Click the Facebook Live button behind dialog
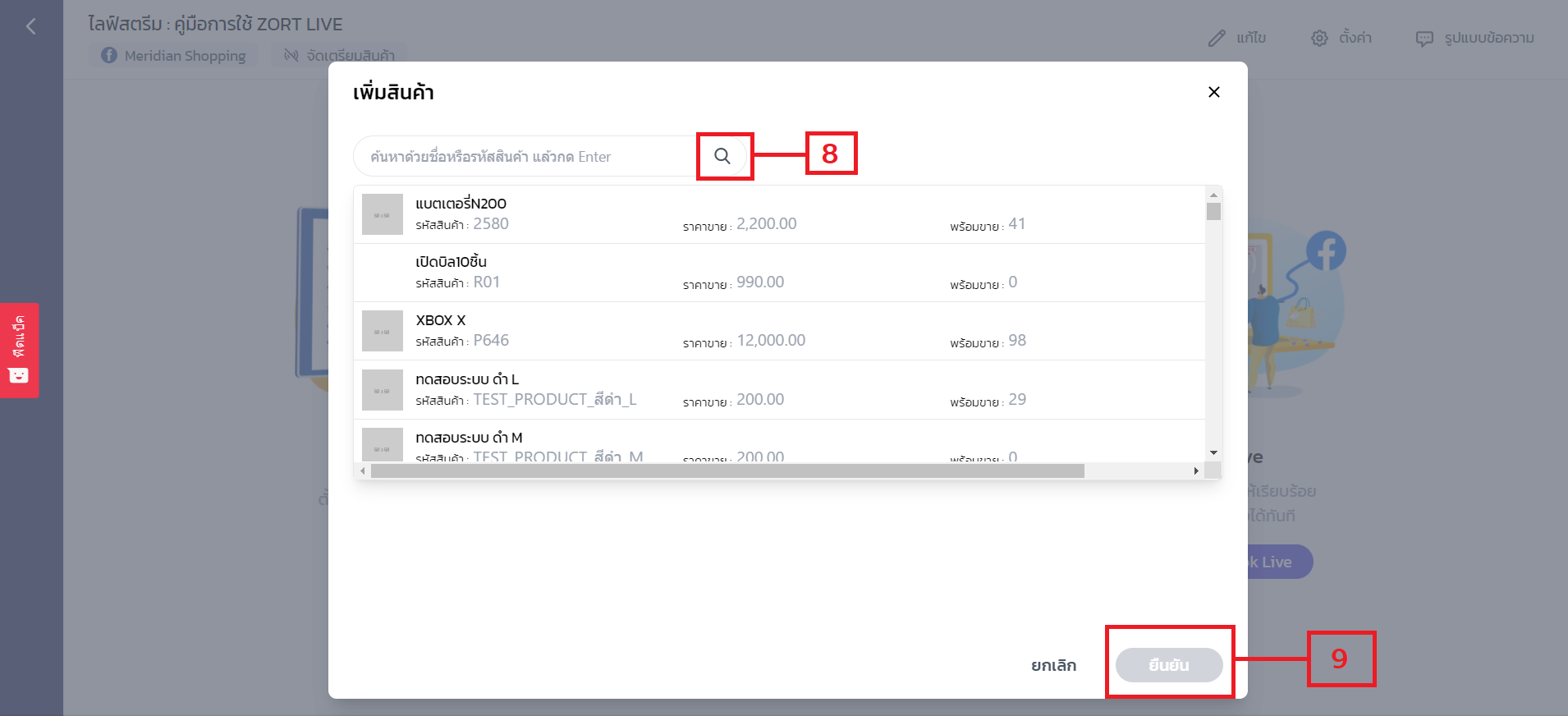The image size is (1568, 716). pos(1279,562)
